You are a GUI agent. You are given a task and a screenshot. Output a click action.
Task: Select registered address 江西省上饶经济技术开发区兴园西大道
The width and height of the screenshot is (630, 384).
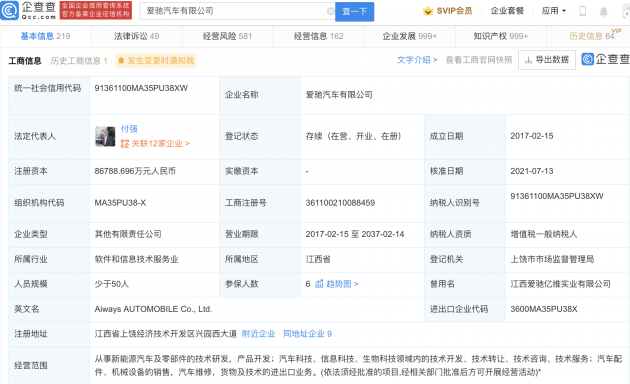166,334
